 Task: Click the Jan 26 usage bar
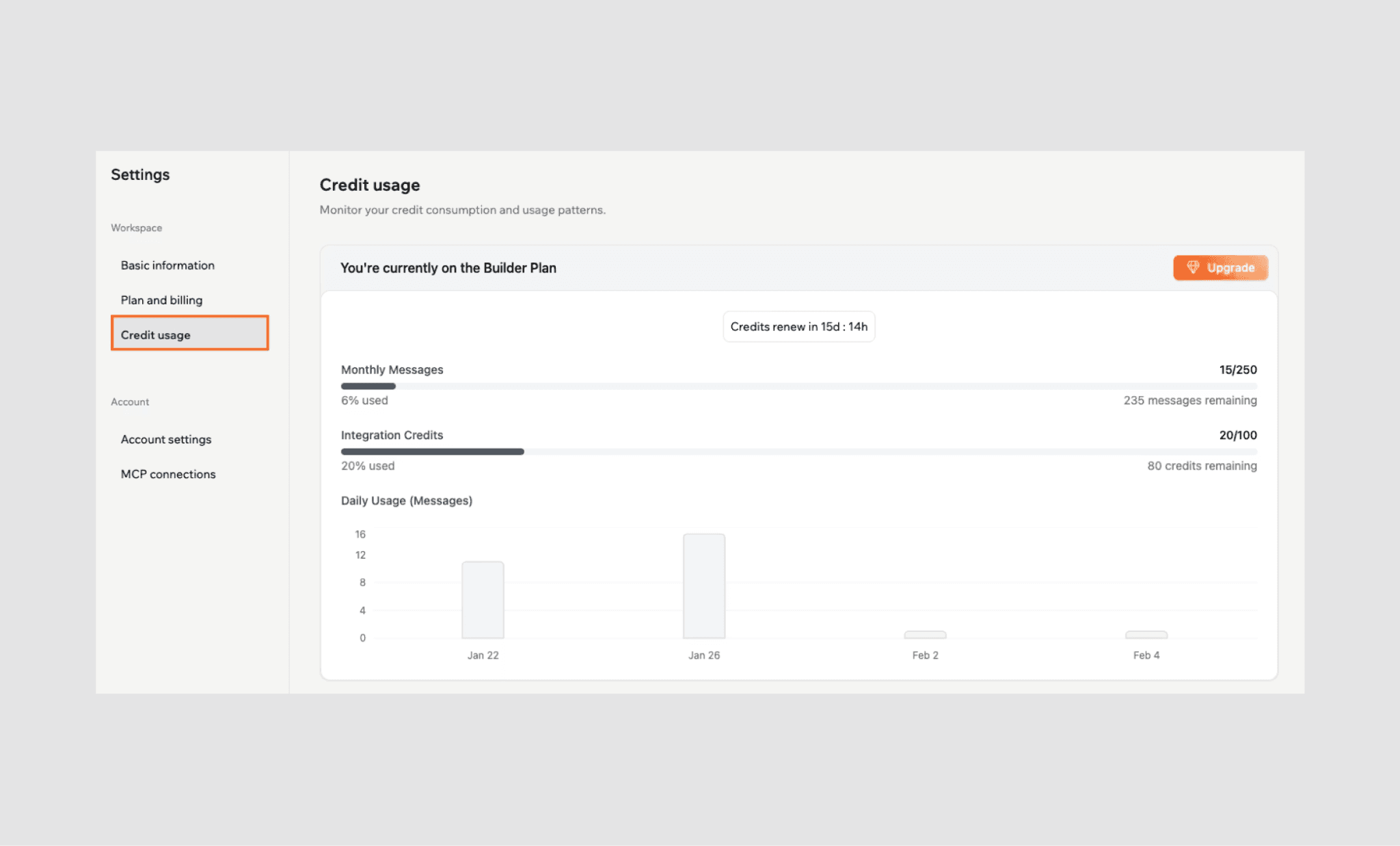pyautogui.click(x=704, y=586)
